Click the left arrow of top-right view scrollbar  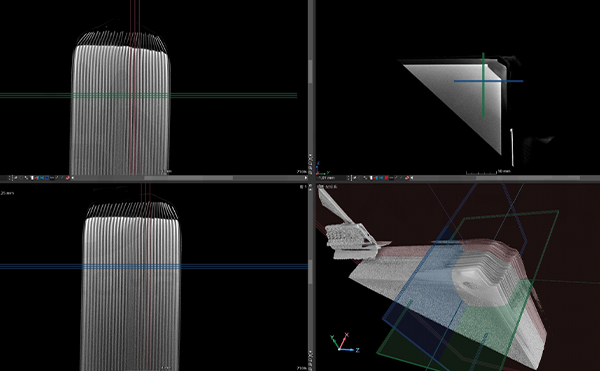click(412, 178)
